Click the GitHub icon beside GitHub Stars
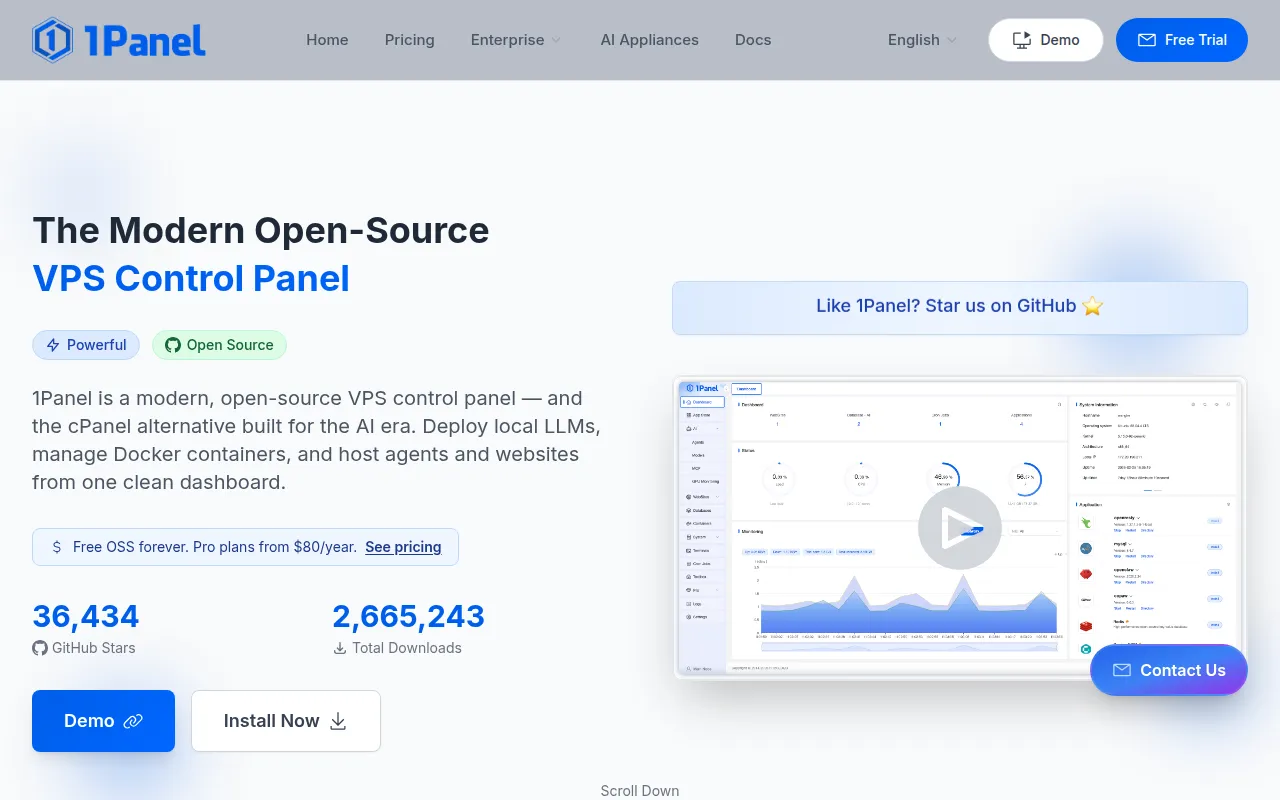 [x=40, y=648]
